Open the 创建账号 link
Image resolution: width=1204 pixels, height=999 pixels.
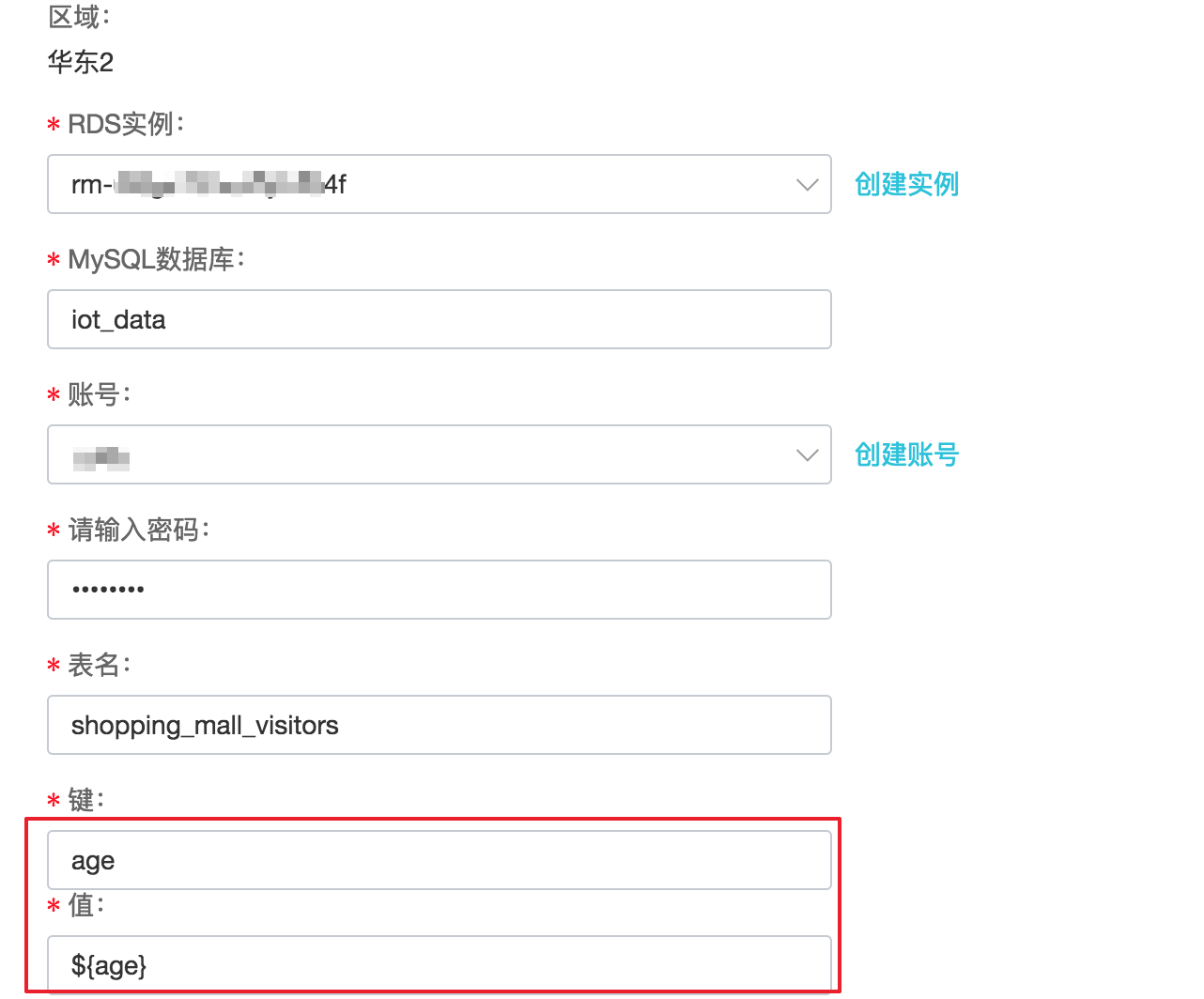coord(906,454)
